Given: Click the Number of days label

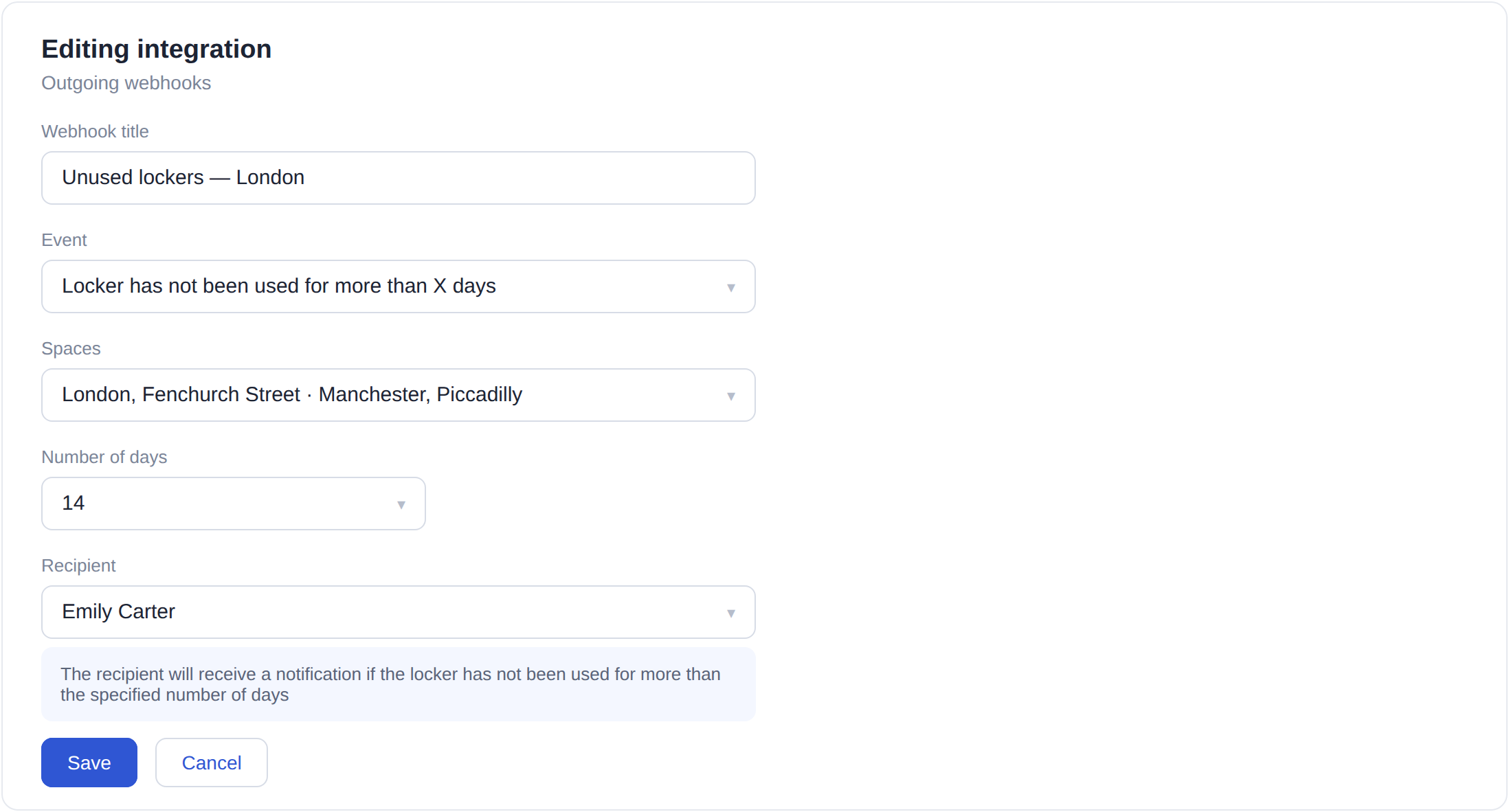Looking at the screenshot, I should click(104, 457).
